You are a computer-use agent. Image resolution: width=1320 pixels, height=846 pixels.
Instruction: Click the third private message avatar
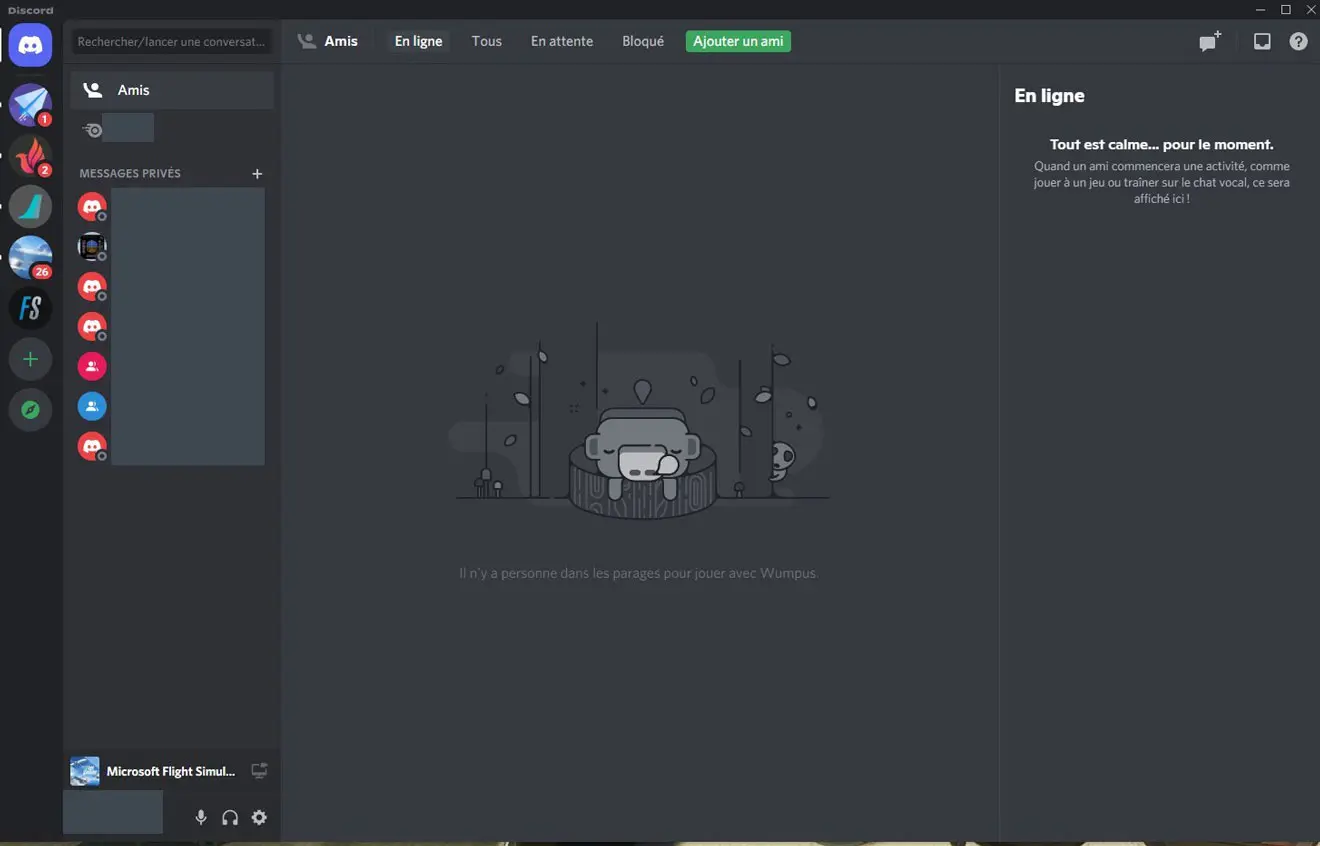pos(92,287)
